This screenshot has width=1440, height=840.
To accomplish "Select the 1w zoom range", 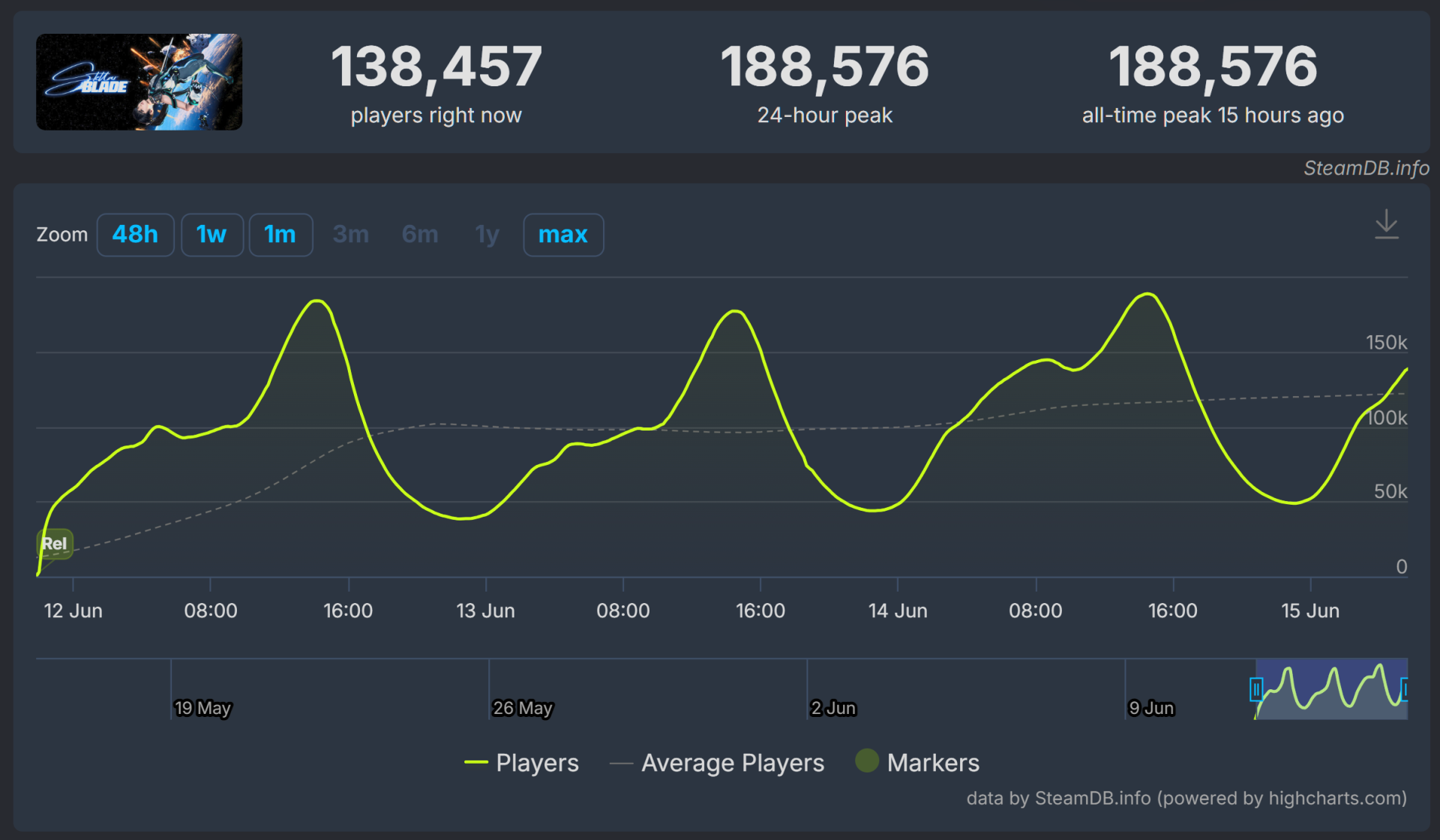I will (211, 235).
